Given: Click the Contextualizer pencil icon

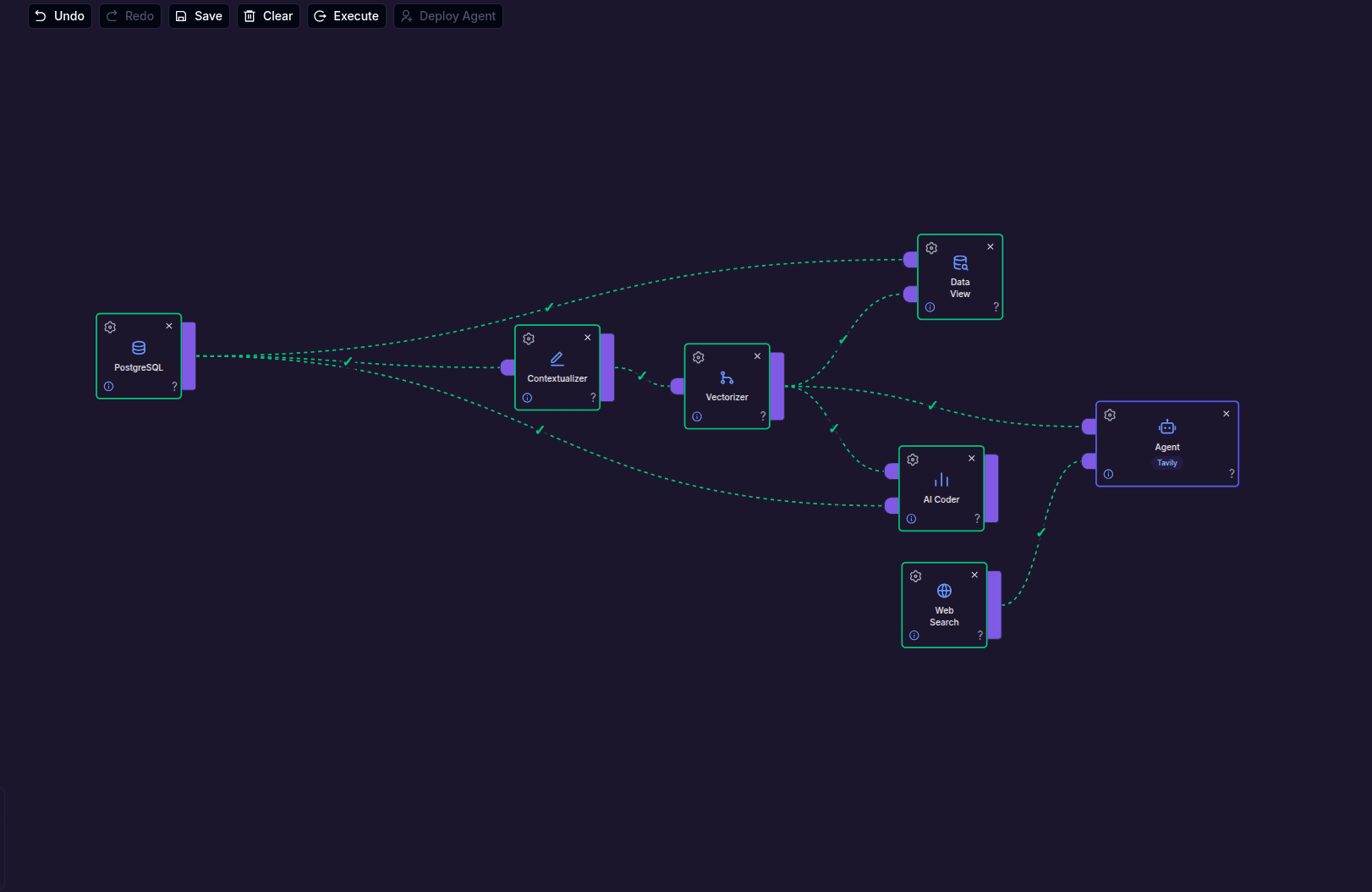Looking at the screenshot, I should 557,359.
